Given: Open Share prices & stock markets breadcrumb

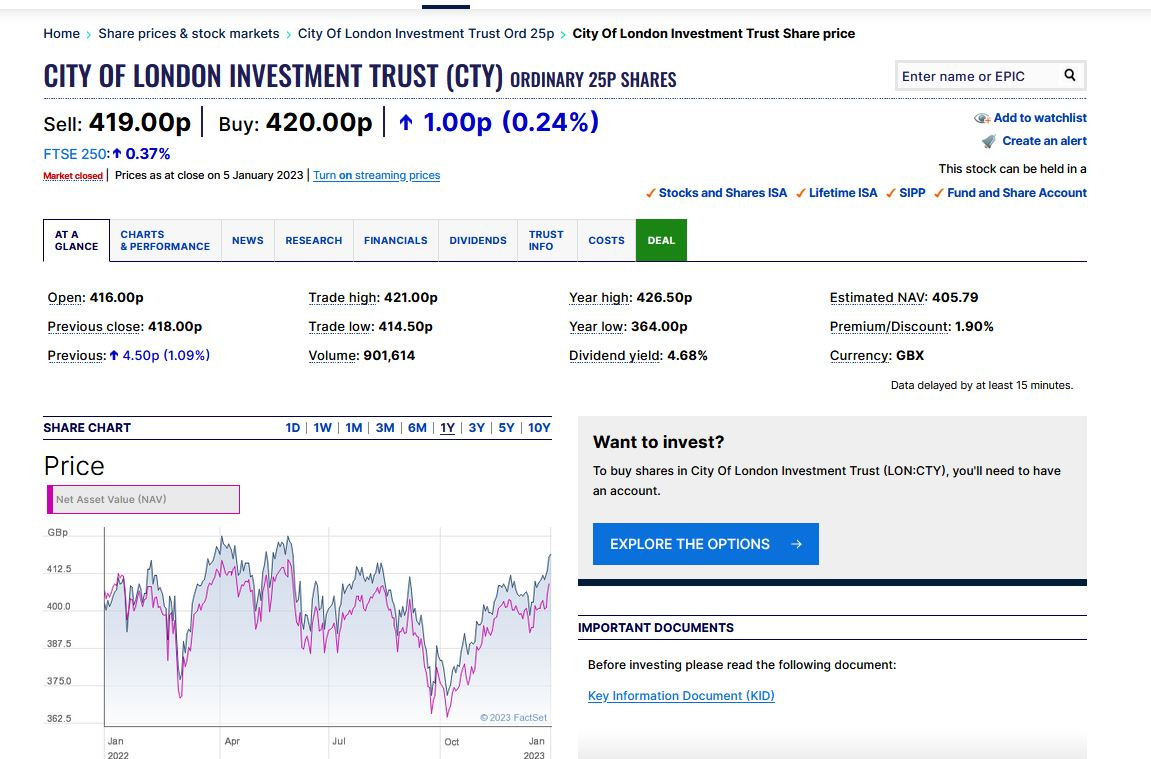Looking at the screenshot, I should (x=189, y=34).
